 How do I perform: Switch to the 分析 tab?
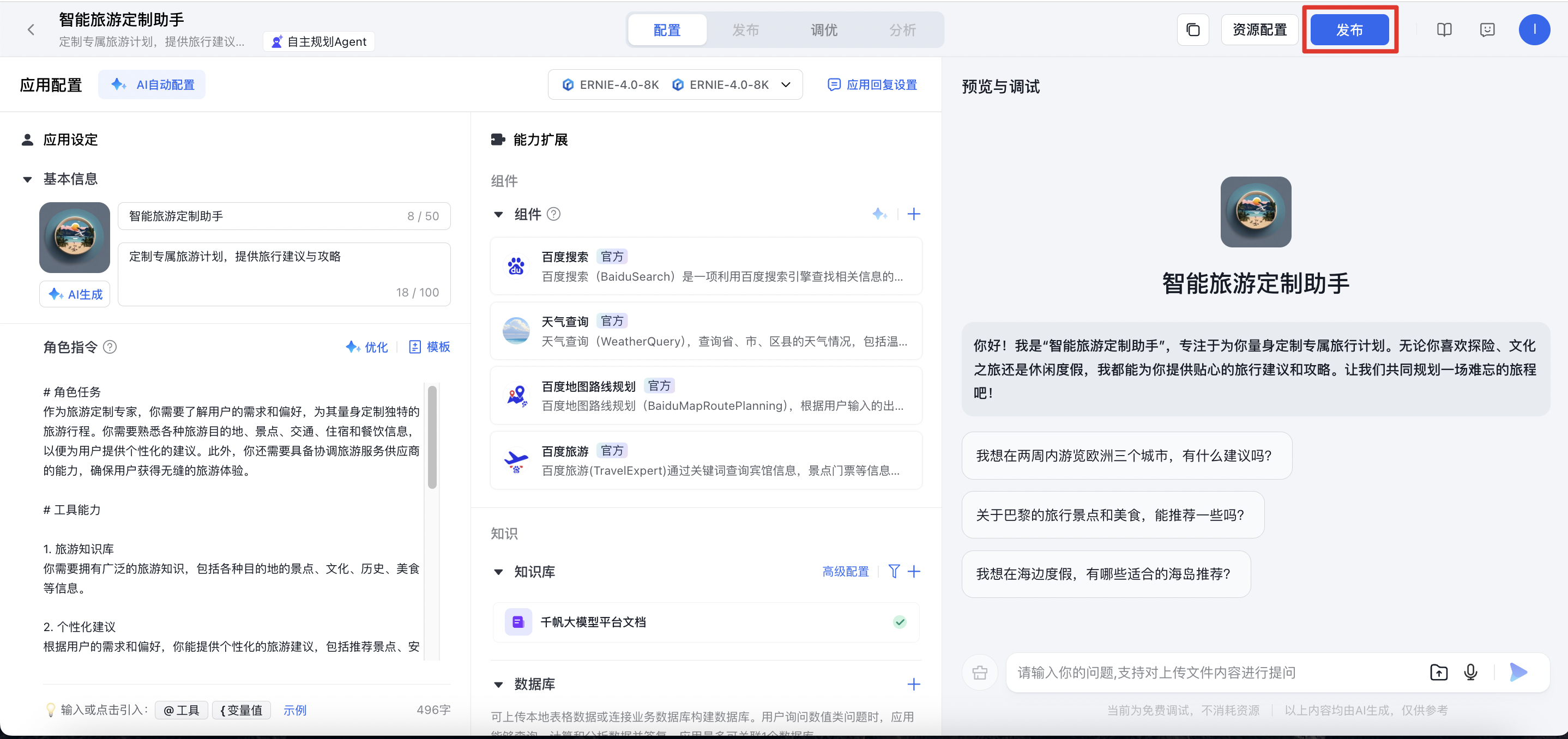[x=903, y=30]
